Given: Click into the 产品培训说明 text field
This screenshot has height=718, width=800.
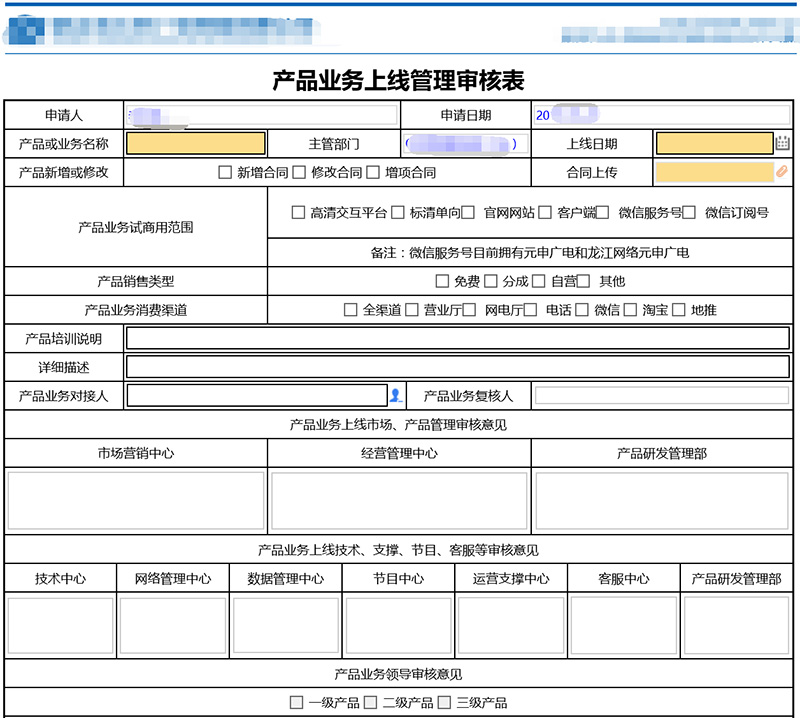Looking at the screenshot, I should point(457,338).
